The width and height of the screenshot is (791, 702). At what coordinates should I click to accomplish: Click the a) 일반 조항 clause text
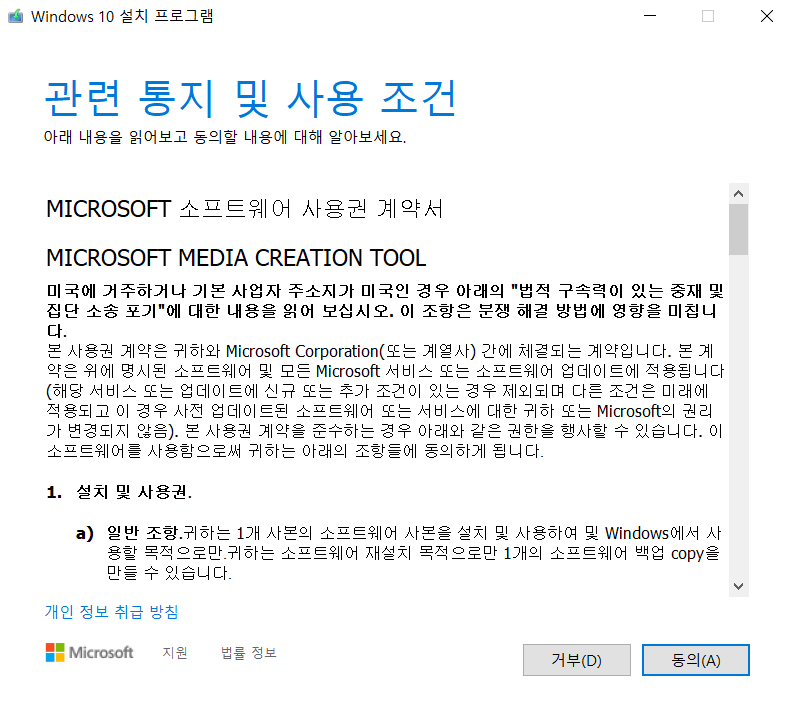(x=398, y=553)
